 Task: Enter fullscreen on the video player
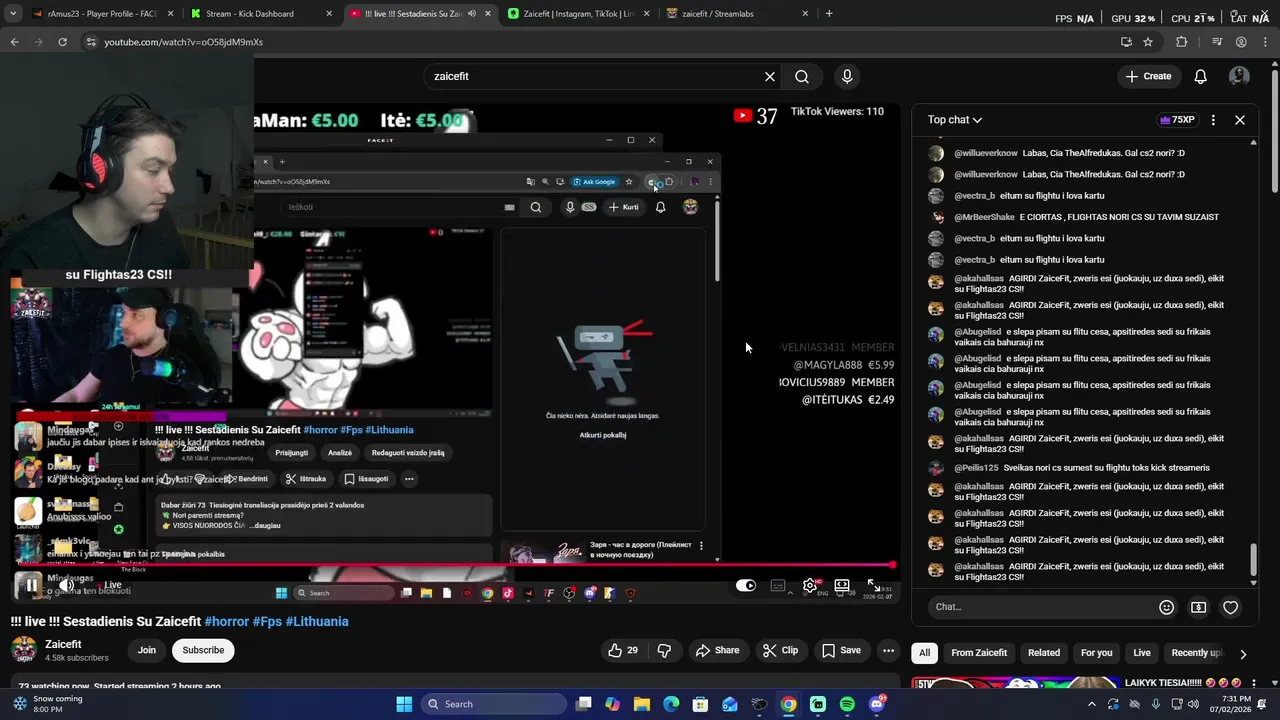click(x=874, y=586)
